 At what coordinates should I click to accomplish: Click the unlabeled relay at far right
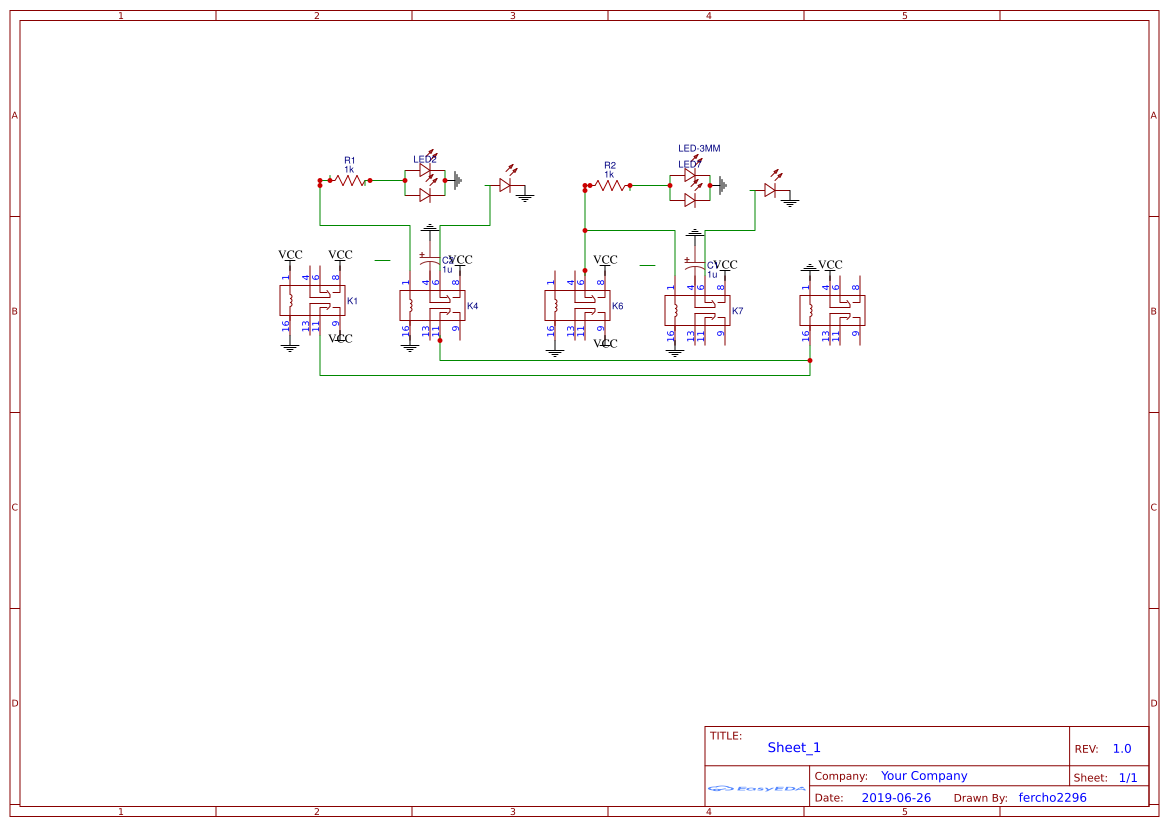832,310
